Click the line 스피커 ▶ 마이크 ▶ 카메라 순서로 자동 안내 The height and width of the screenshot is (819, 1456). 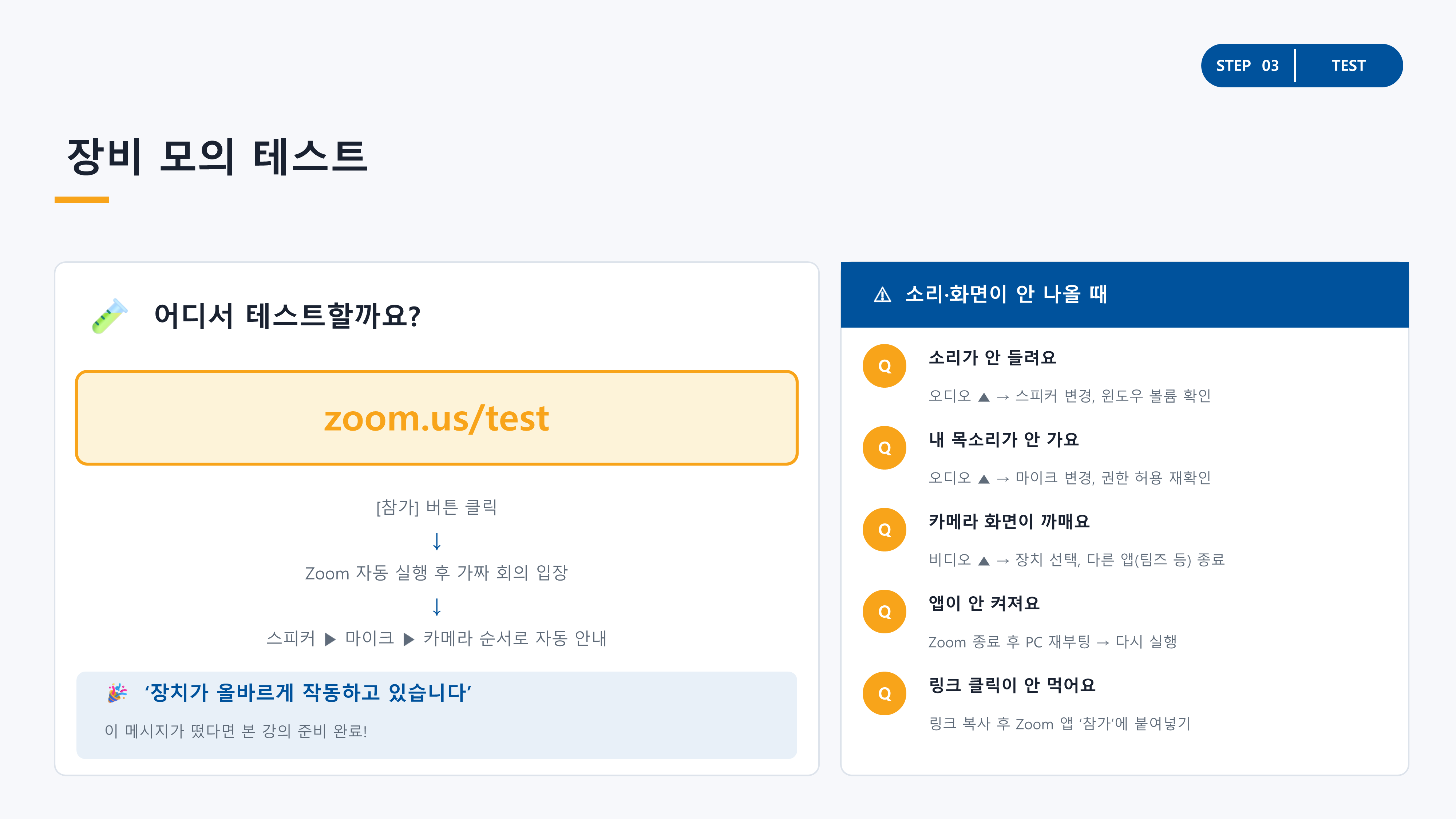coord(436,638)
